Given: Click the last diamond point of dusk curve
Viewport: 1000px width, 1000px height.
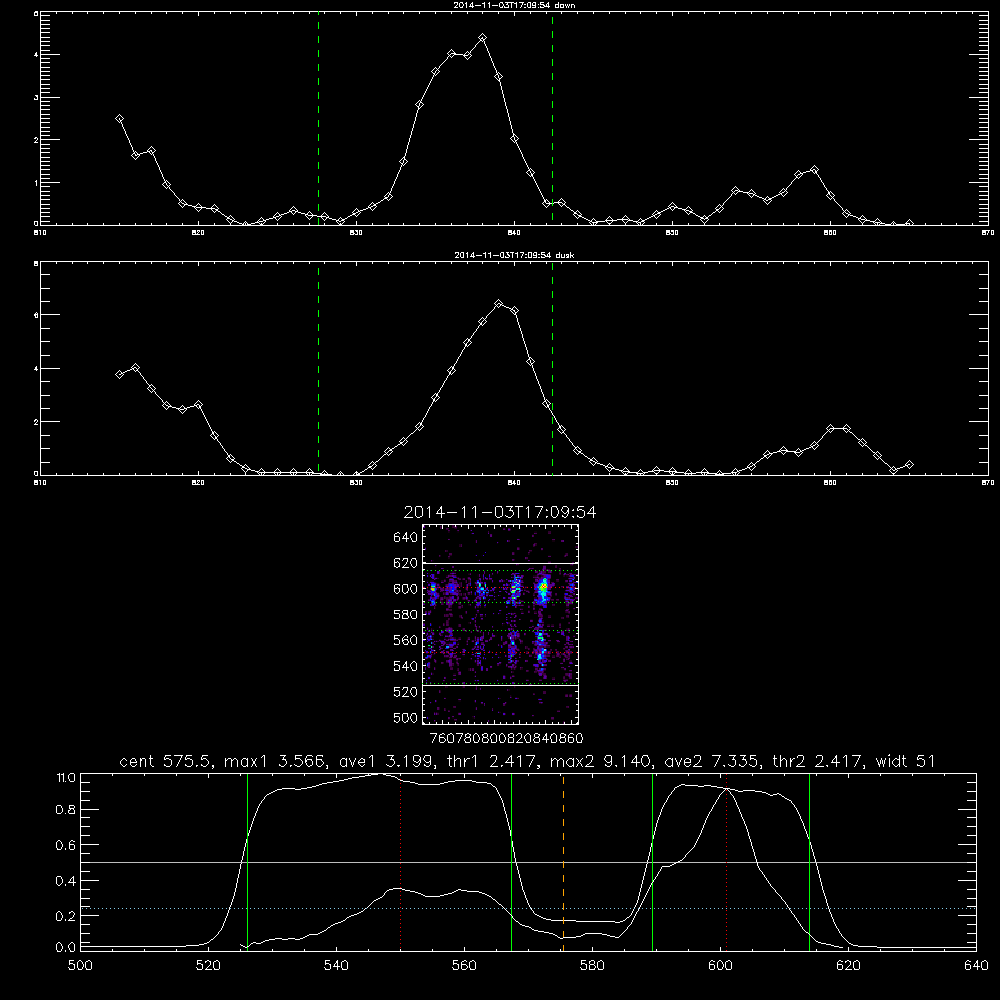Looking at the screenshot, I should tap(909, 464).
